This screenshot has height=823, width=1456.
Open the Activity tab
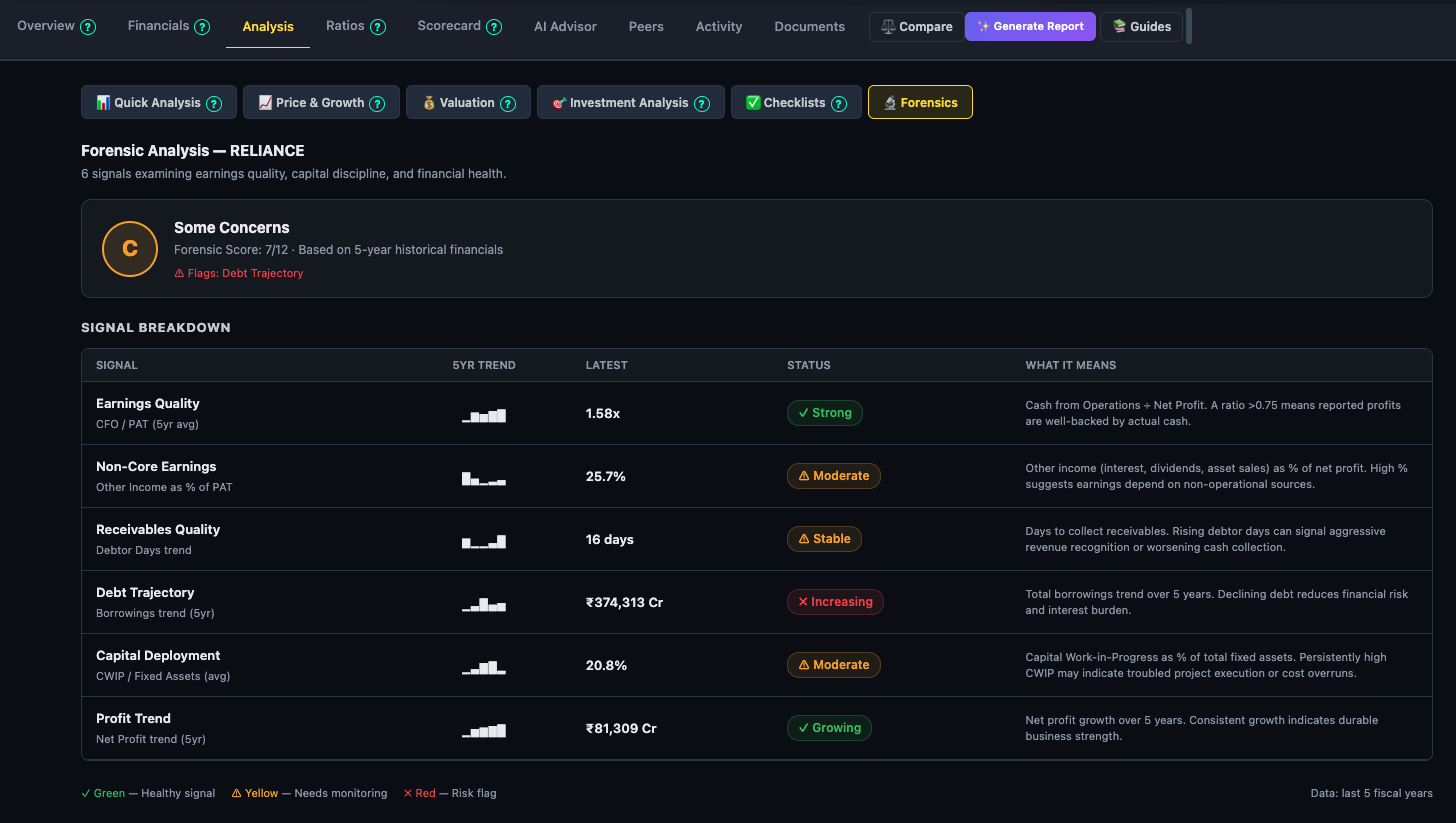point(719,26)
